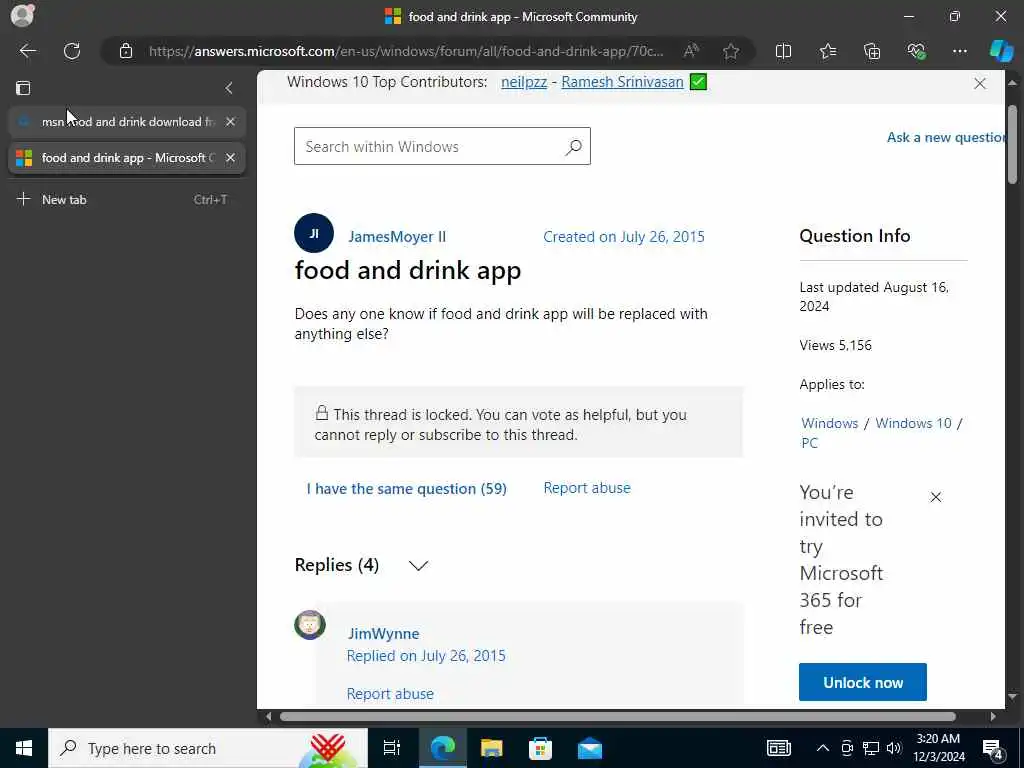
Task: Open Microsoft Edge from taskbar
Action: point(442,748)
